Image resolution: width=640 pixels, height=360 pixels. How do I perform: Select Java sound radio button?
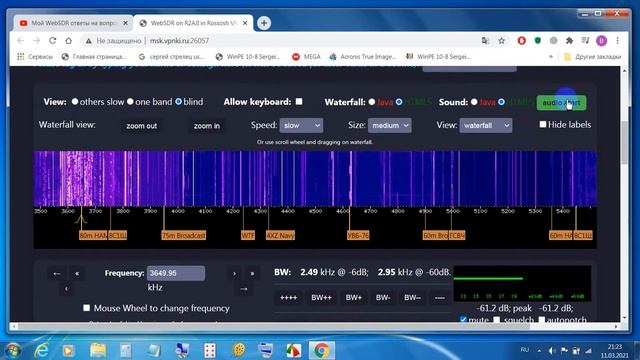coord(474,102)
